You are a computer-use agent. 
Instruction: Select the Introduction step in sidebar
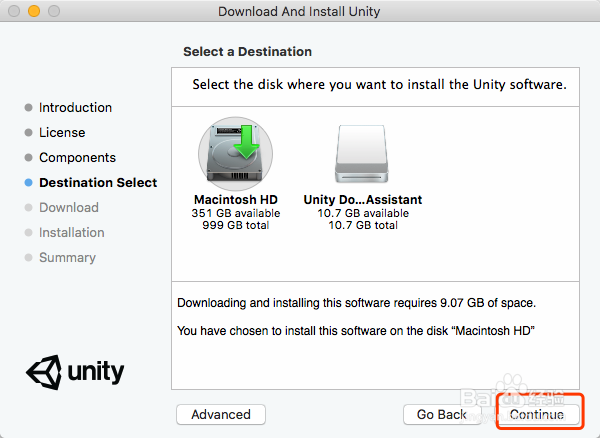click(75, 107)
